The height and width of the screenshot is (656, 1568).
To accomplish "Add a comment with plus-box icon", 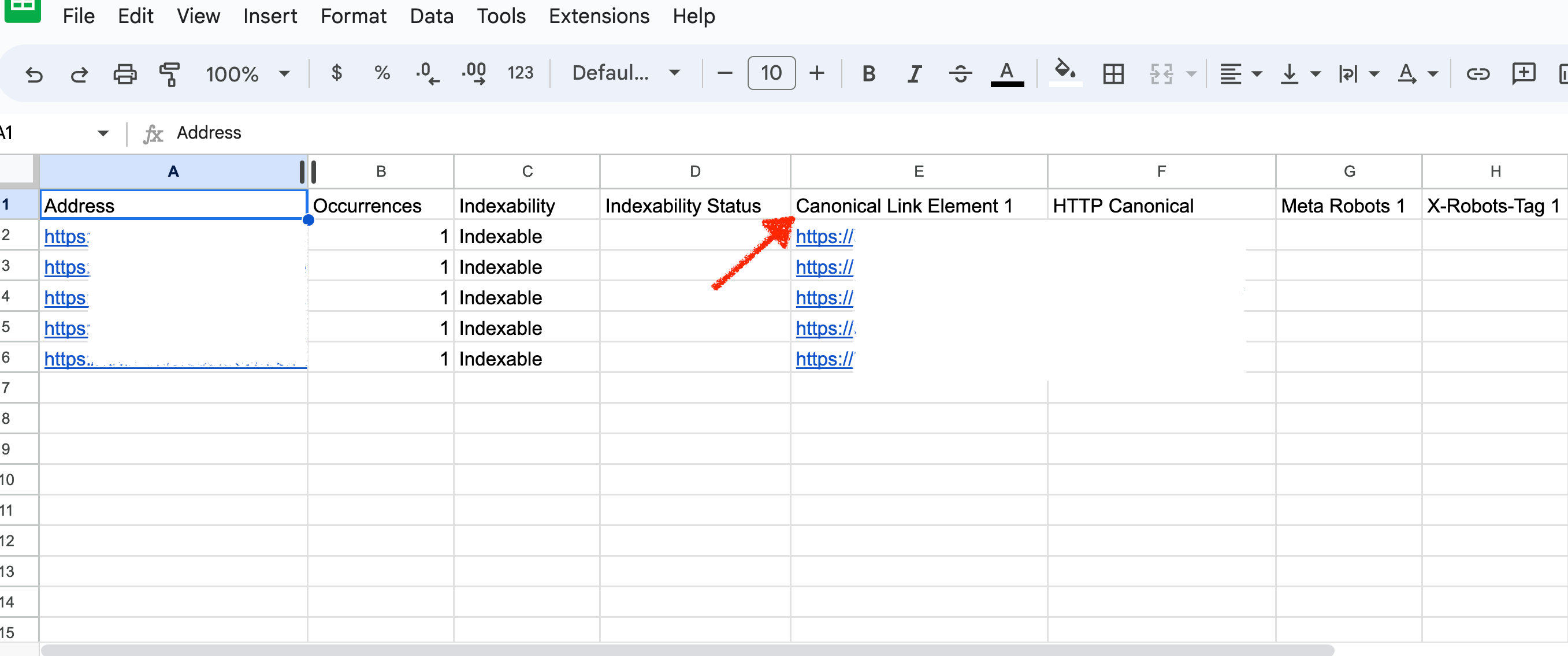I will [x=1524, y=74].
